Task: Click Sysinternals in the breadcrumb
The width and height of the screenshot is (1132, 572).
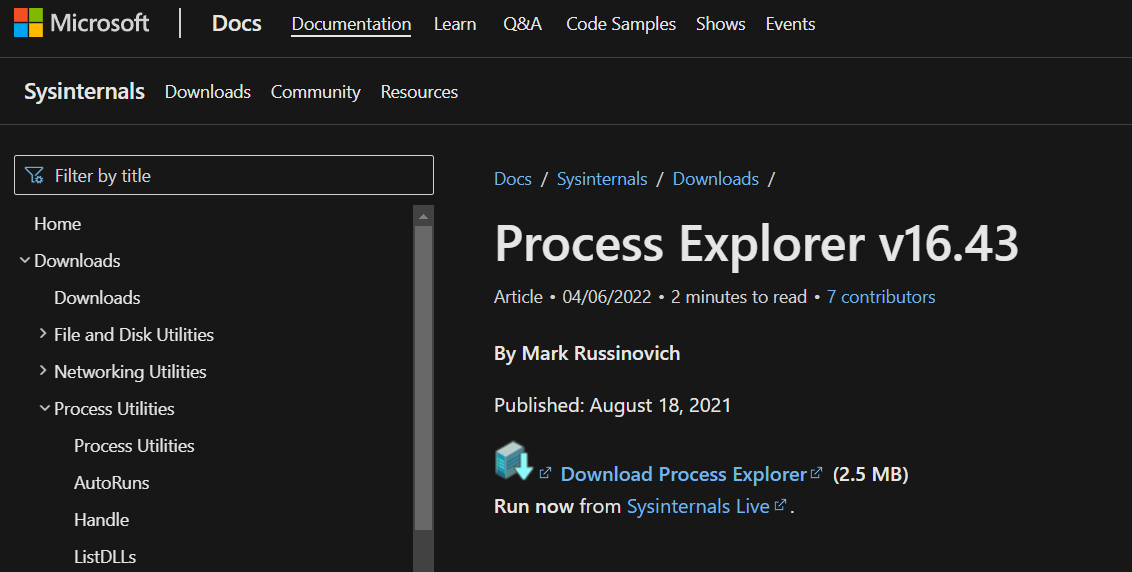Action: 602,178
